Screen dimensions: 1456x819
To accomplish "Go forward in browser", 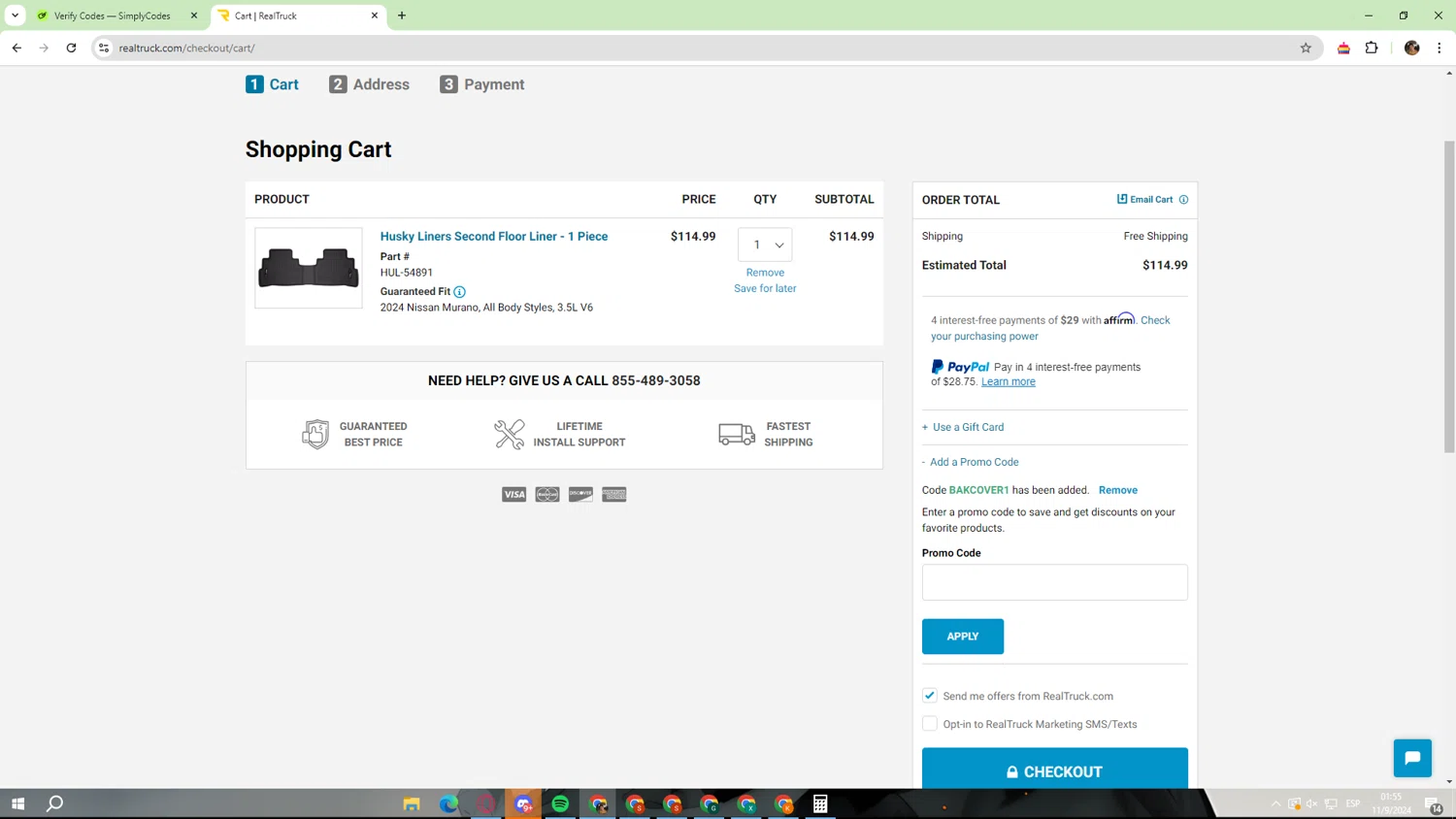I will 44,48.
